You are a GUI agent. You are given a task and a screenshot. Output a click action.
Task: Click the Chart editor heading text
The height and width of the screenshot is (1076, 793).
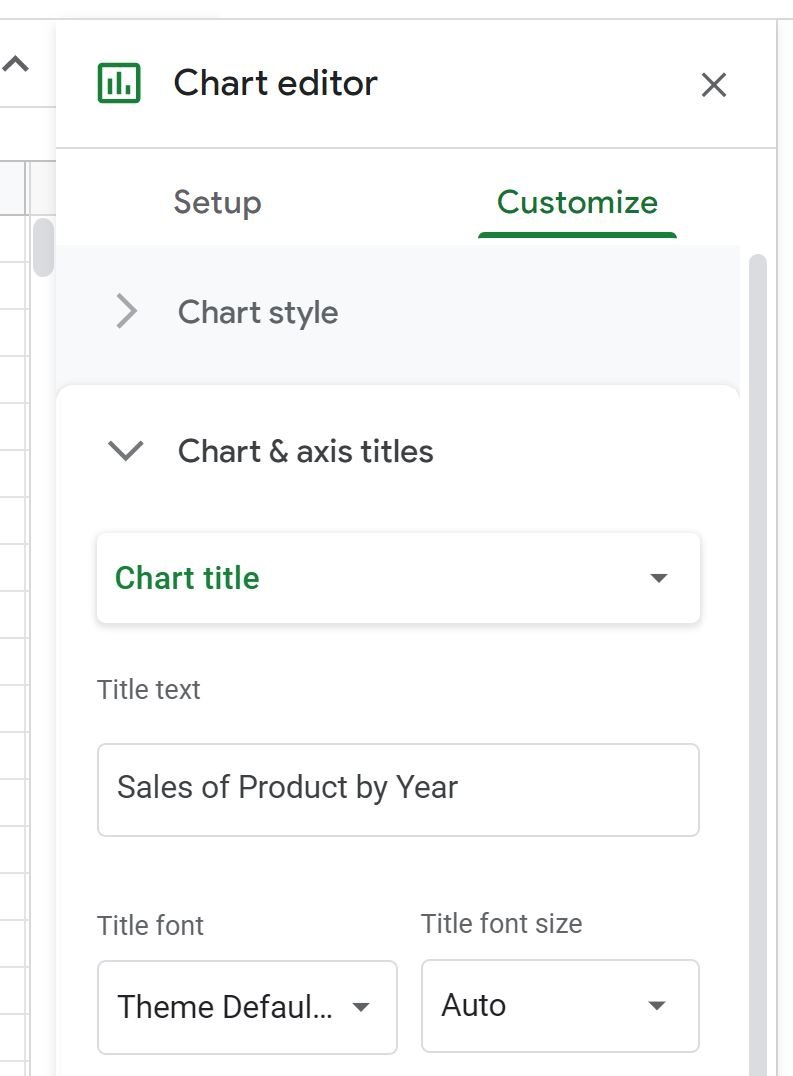tap(276, 83)
